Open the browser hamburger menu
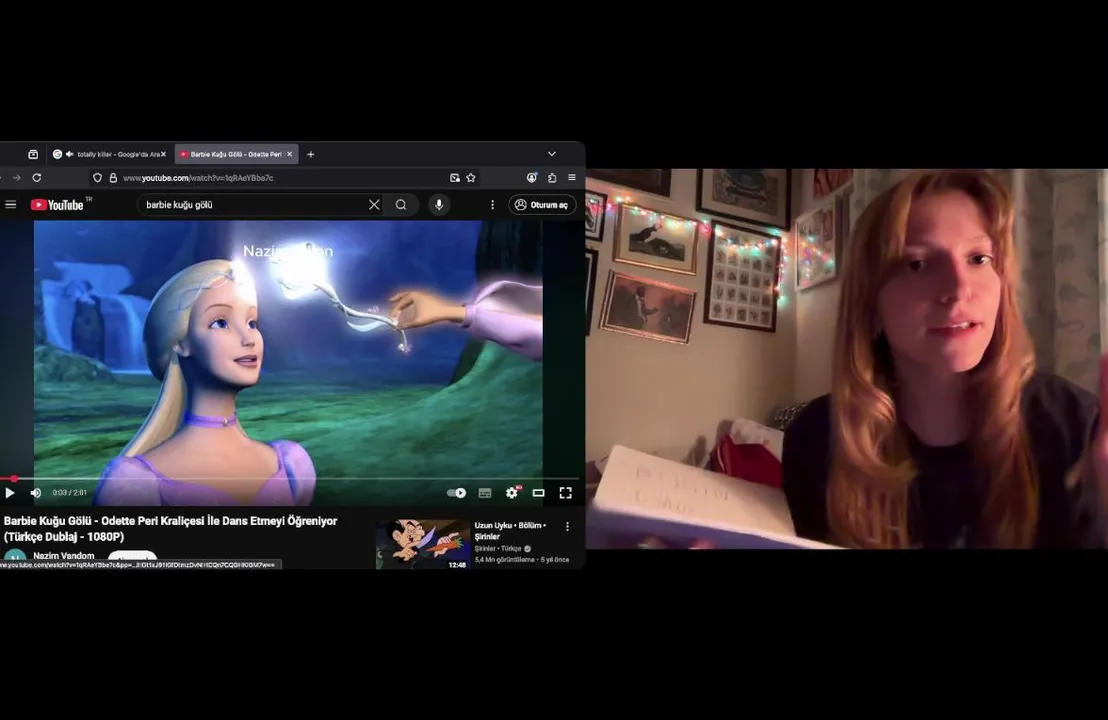Screen dimensions: 1108x720 [x=572, y=178]
